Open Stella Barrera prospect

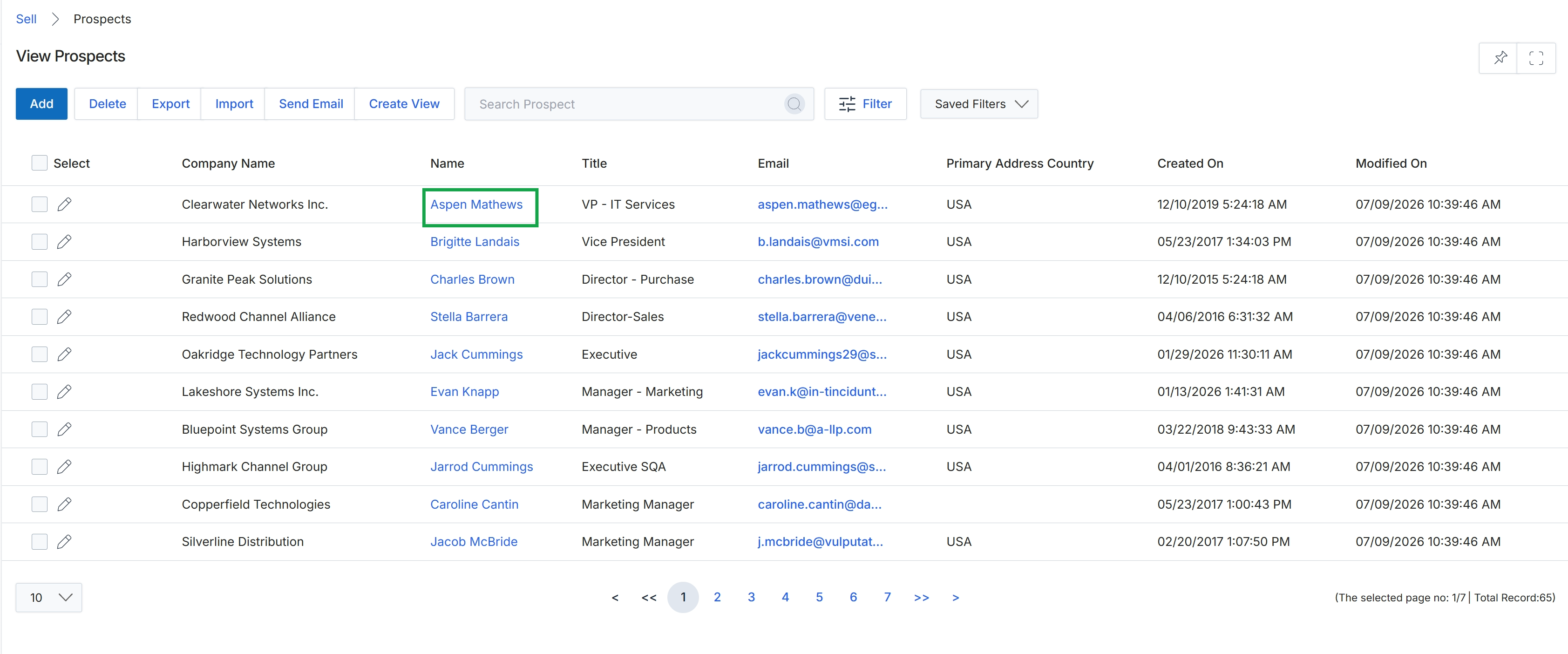tap(468, 317)
